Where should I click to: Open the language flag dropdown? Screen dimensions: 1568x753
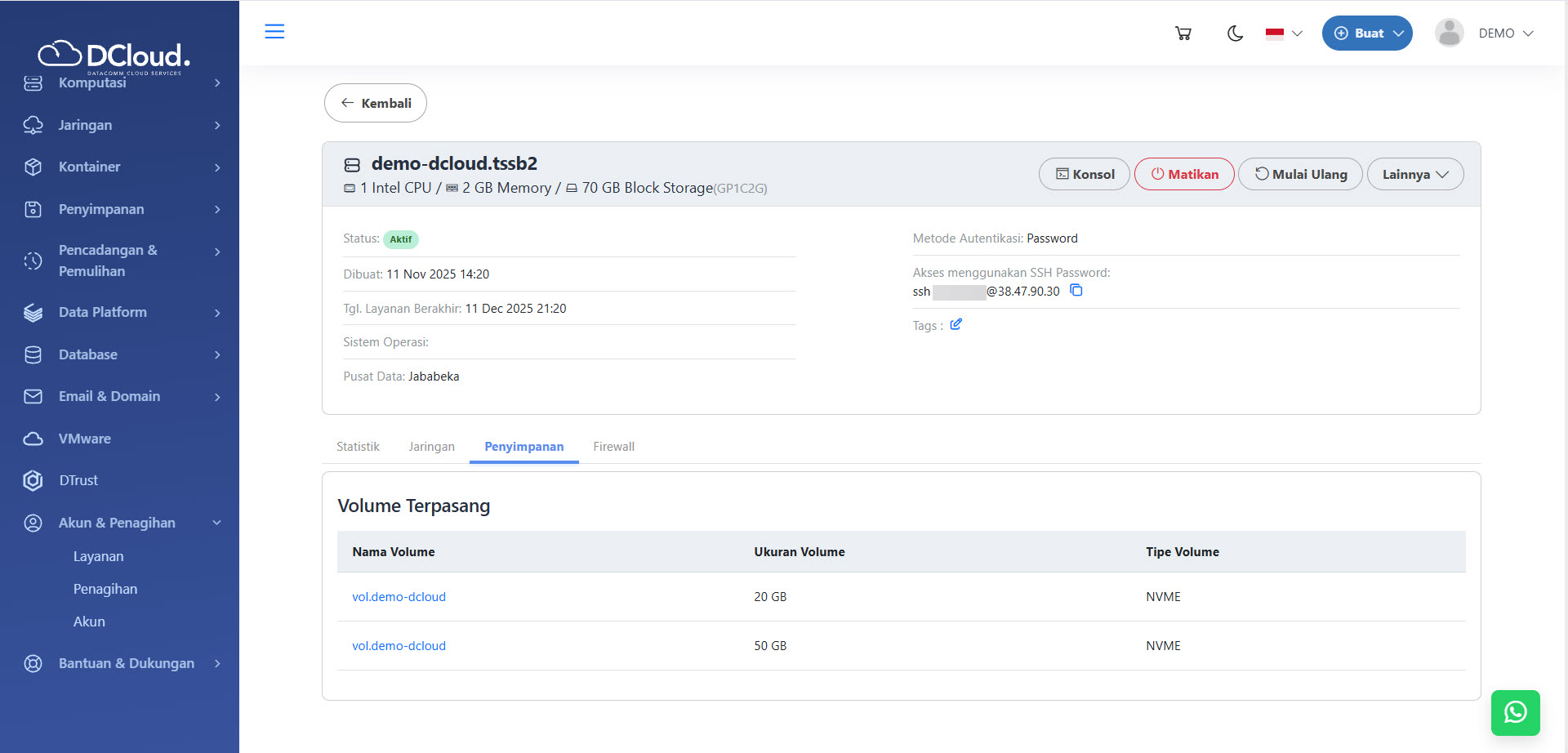click(x=1283, y=33)
